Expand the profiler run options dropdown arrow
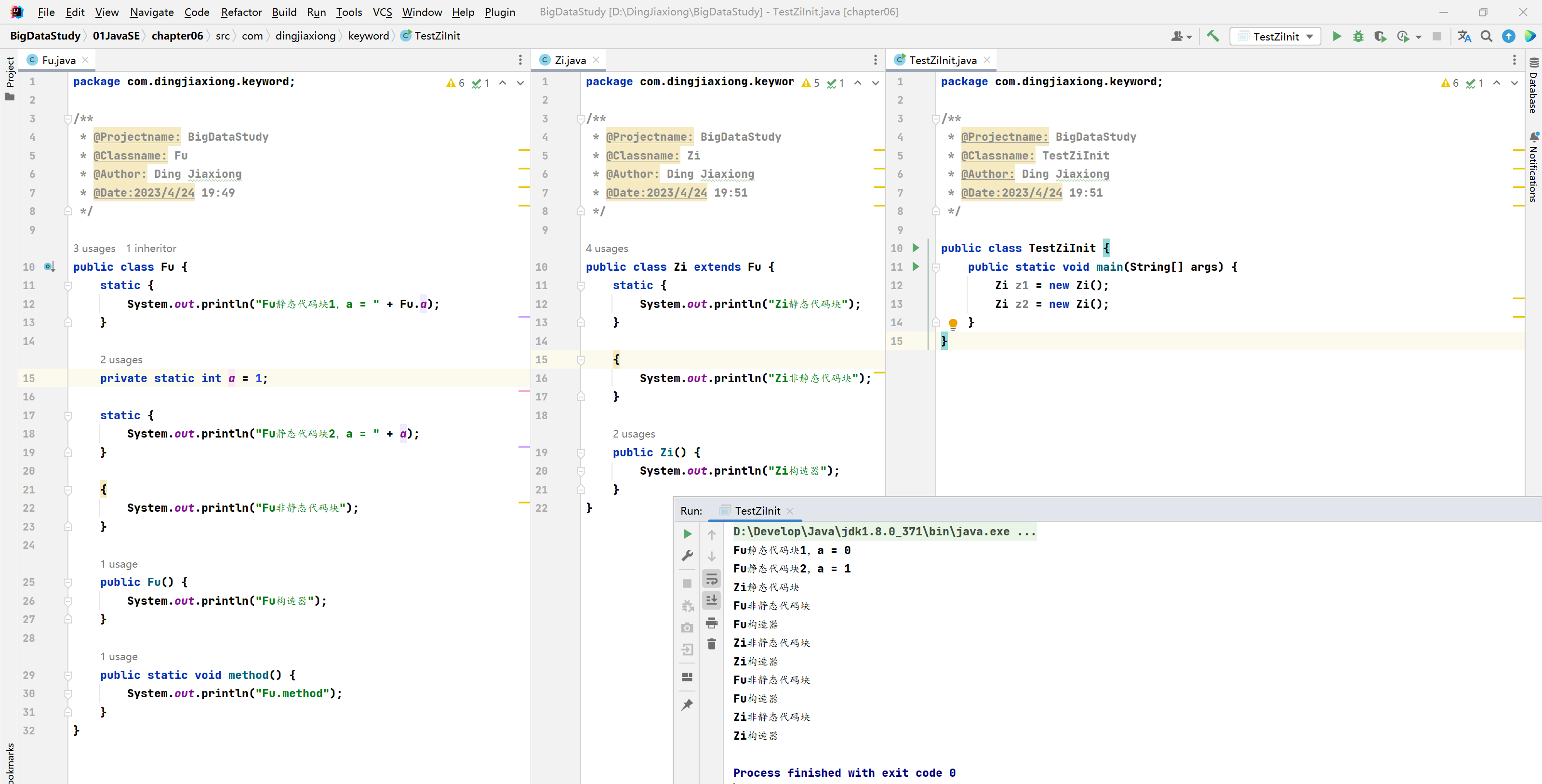Image resolution: width=1542 pixels, height=784 pixels. (x=1418, y=37)
